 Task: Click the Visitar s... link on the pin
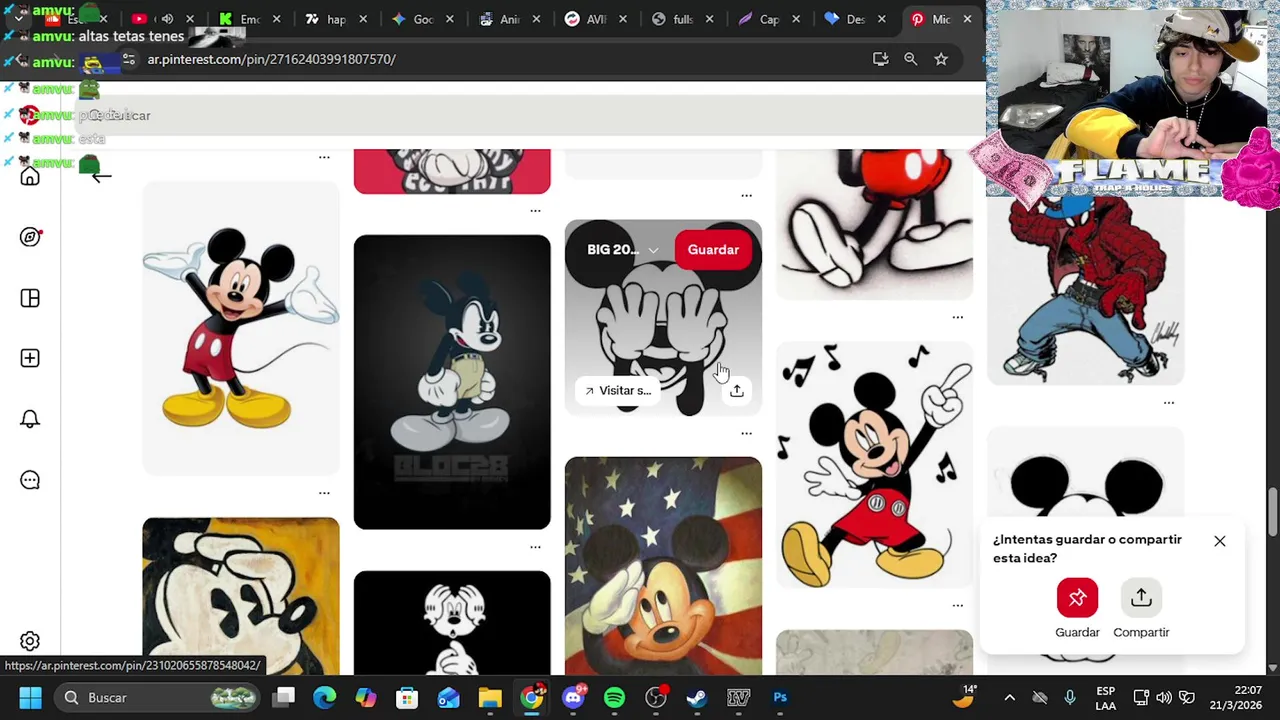617,391
